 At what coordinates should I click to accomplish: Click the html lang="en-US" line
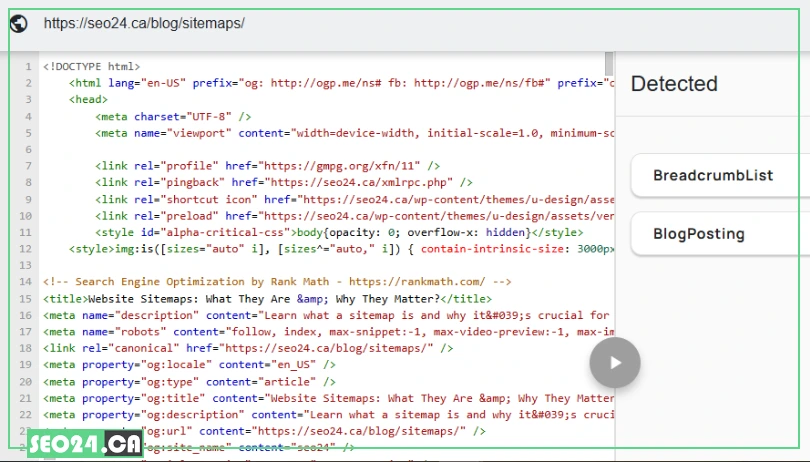(x=341, y=83)
